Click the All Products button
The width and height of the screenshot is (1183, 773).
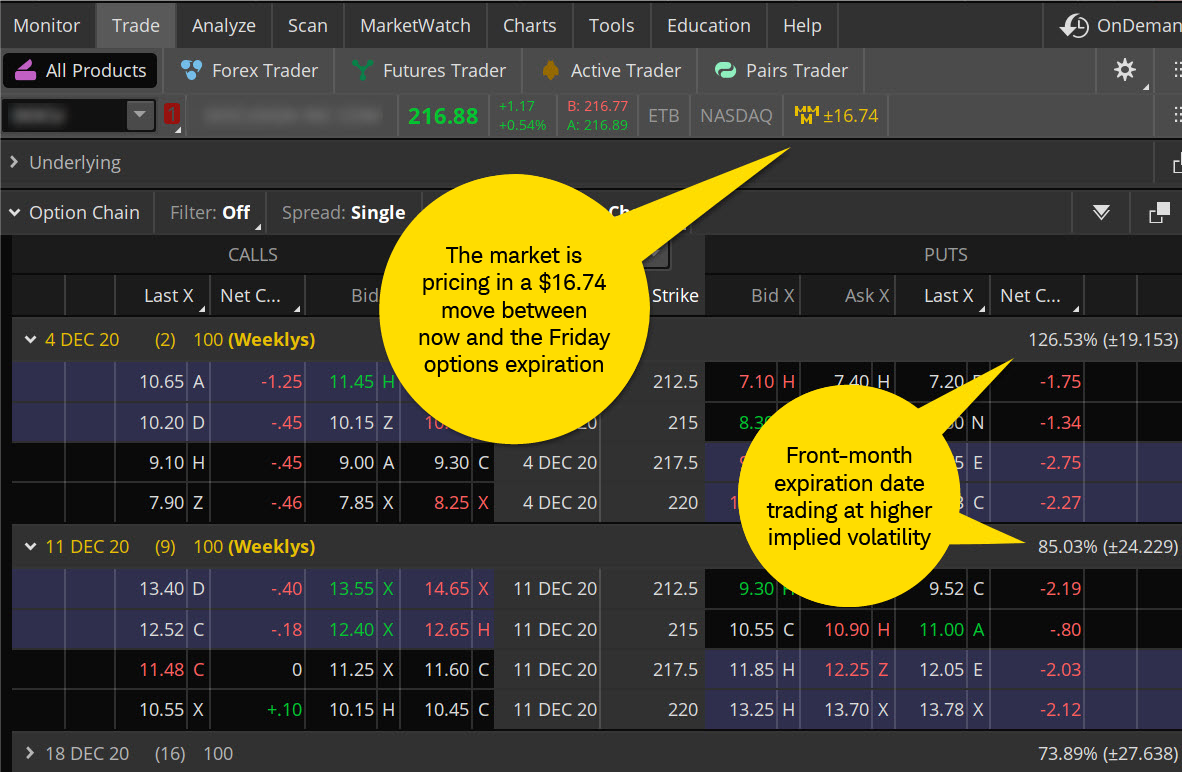[x=80, y=70]
